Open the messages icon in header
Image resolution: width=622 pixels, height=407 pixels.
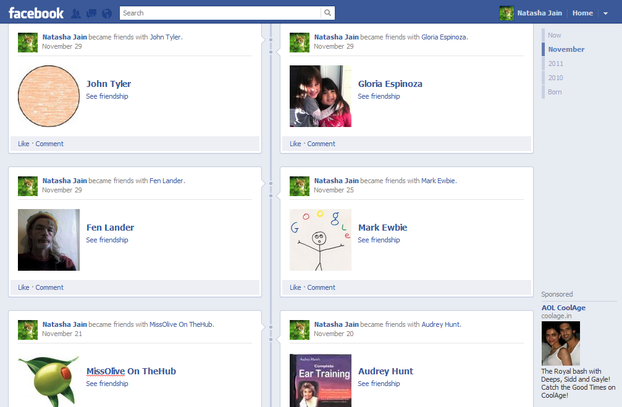(x=91, y=14)
